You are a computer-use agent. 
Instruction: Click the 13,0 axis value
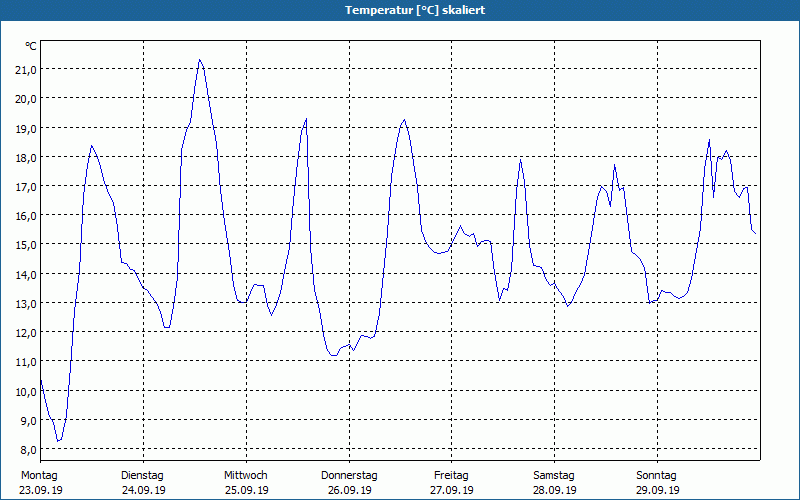[x=26, y=304]
